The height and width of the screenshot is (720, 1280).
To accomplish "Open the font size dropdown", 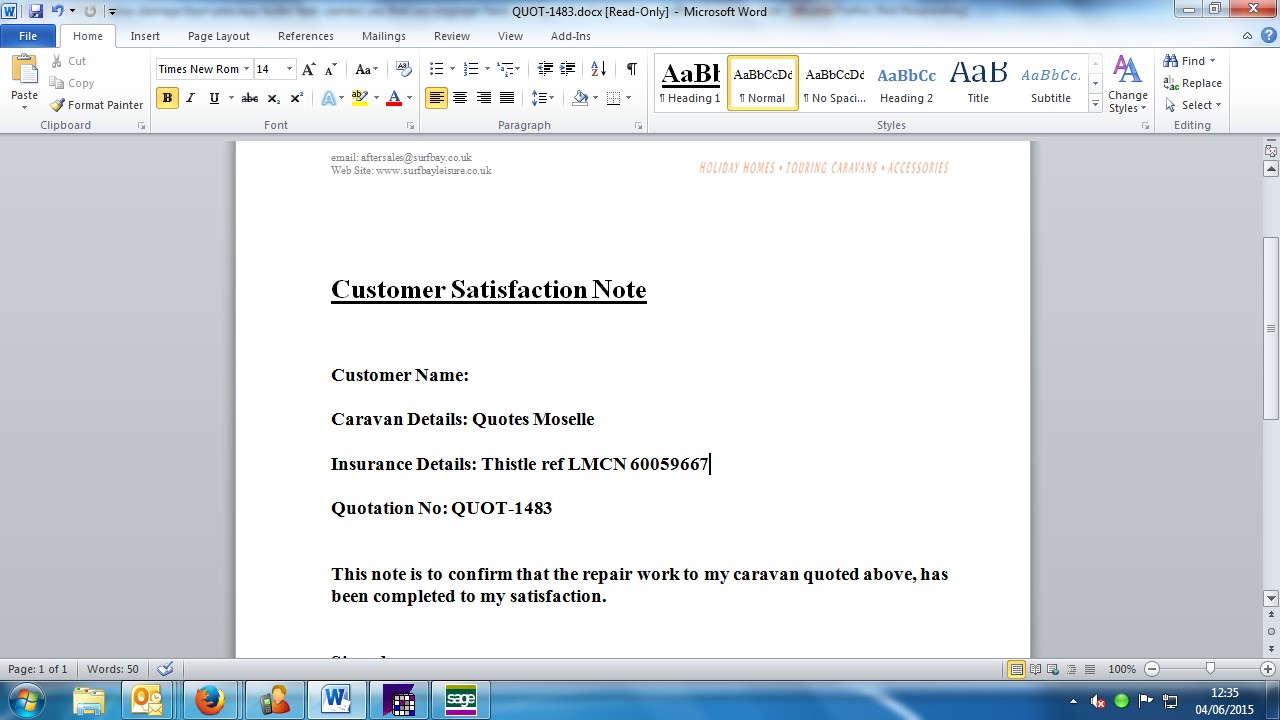I will pos(290,69).
